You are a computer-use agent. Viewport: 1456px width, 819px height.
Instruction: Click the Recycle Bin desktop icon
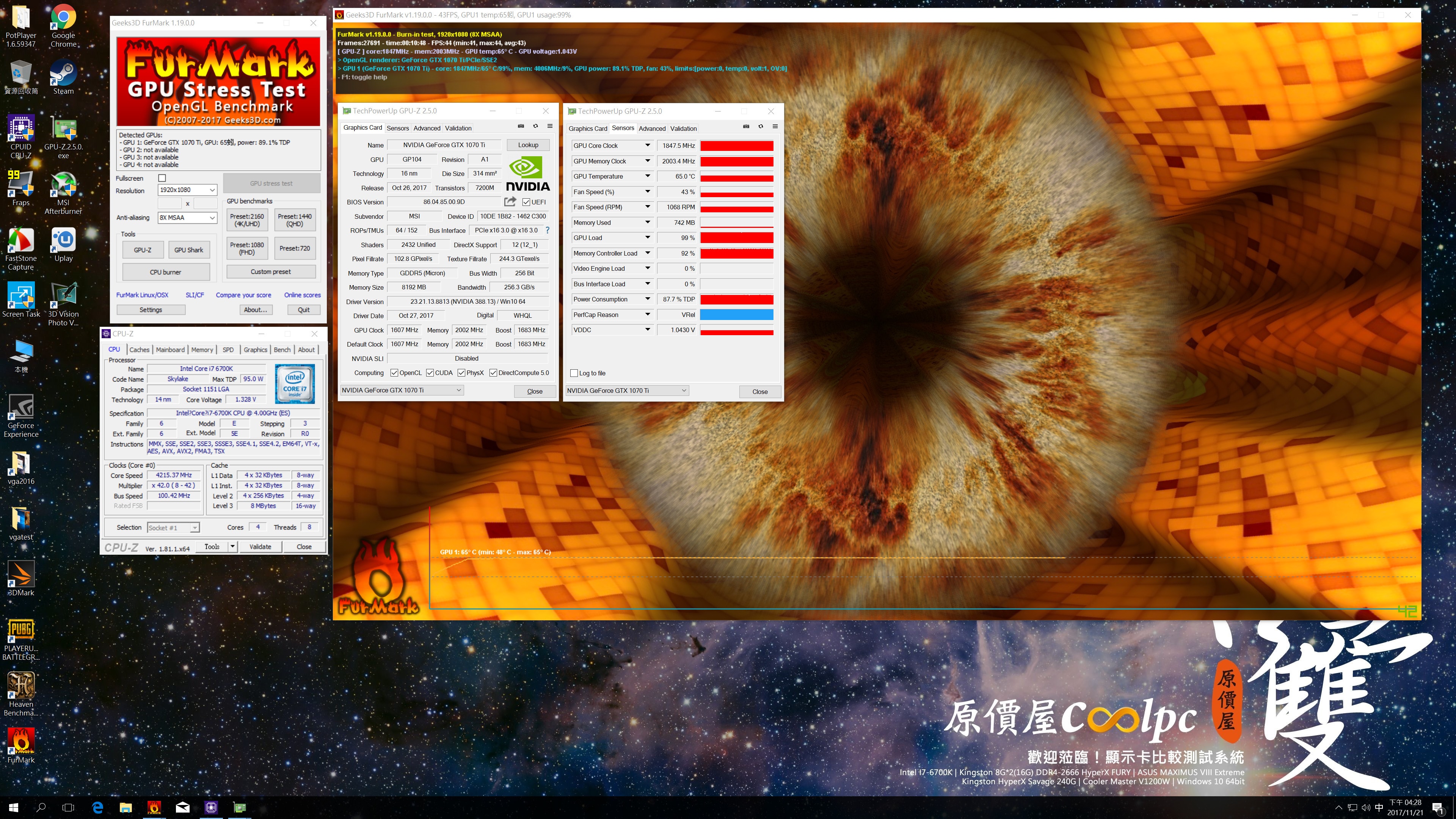(21, 77)
